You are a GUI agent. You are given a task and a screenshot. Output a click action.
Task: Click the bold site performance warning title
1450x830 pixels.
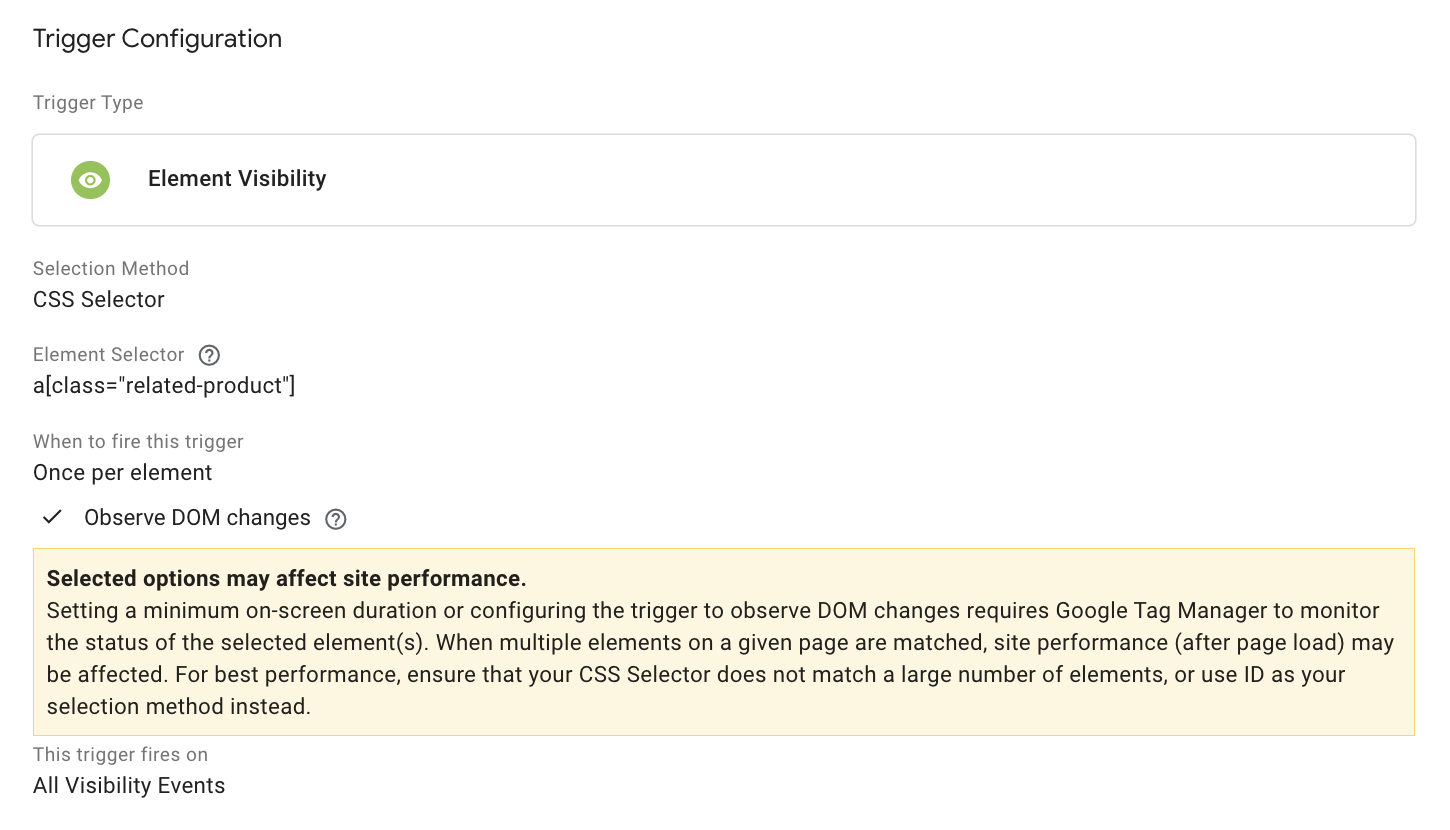(286, 578)
